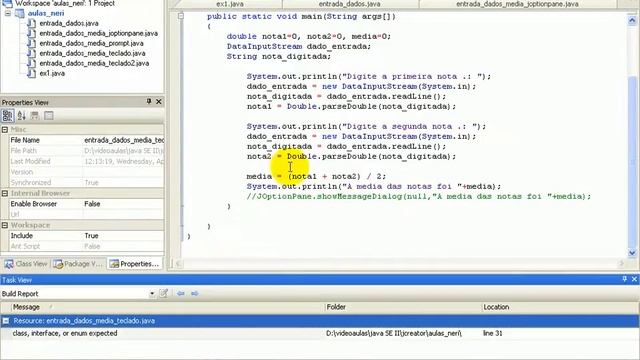Switch properties to Categorized view

tap(7, 116)
